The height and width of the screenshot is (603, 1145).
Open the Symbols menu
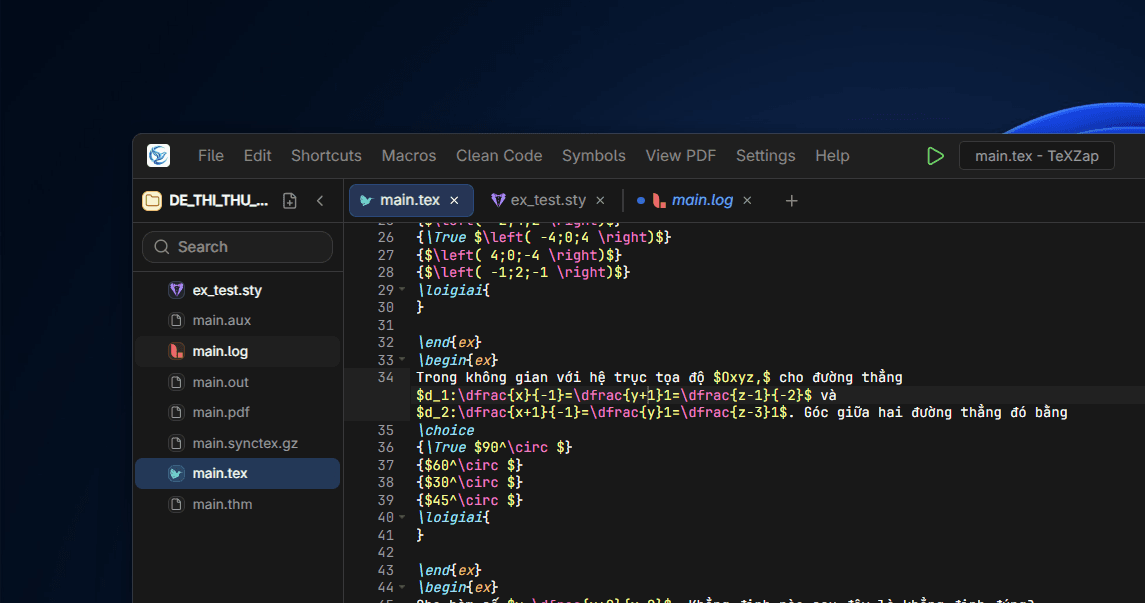[594, 155]
